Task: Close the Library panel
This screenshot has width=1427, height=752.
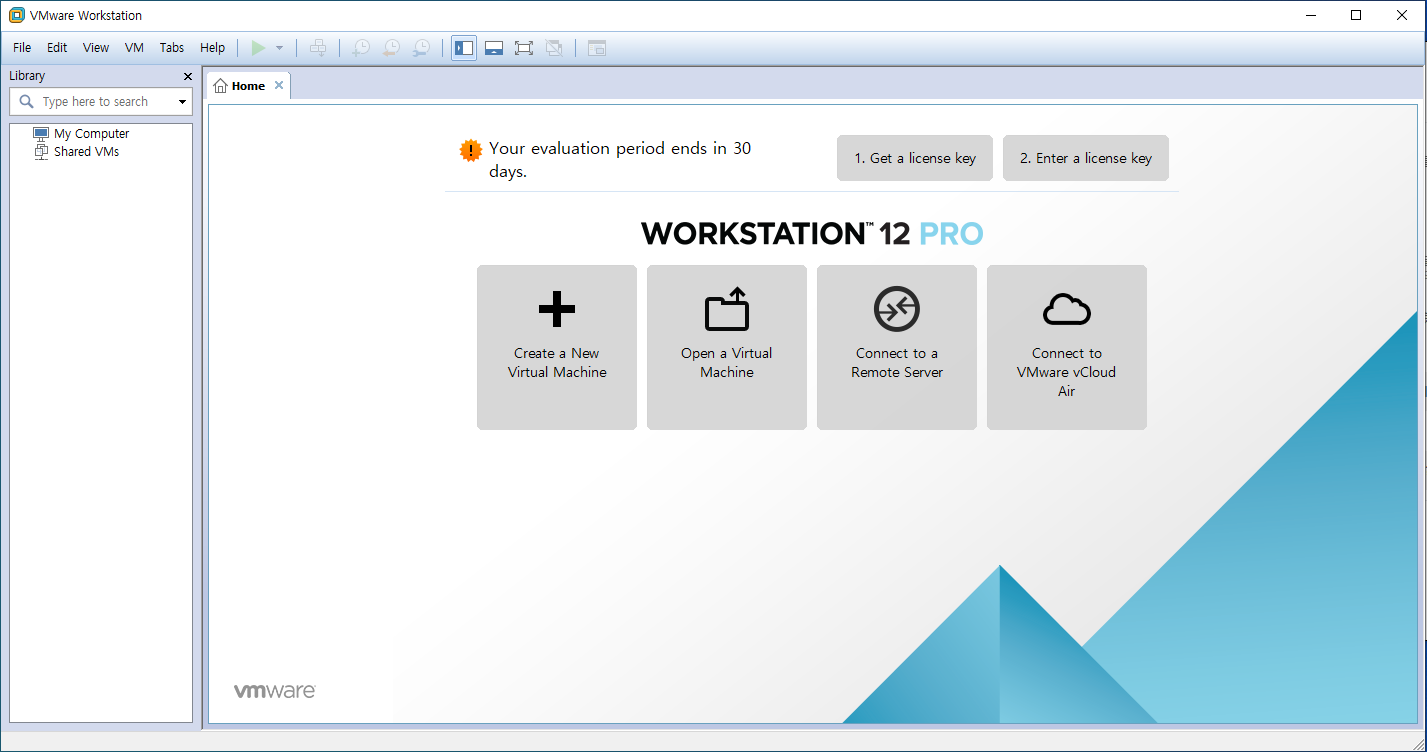Action: pyautogui.click(x=188, y=76)
